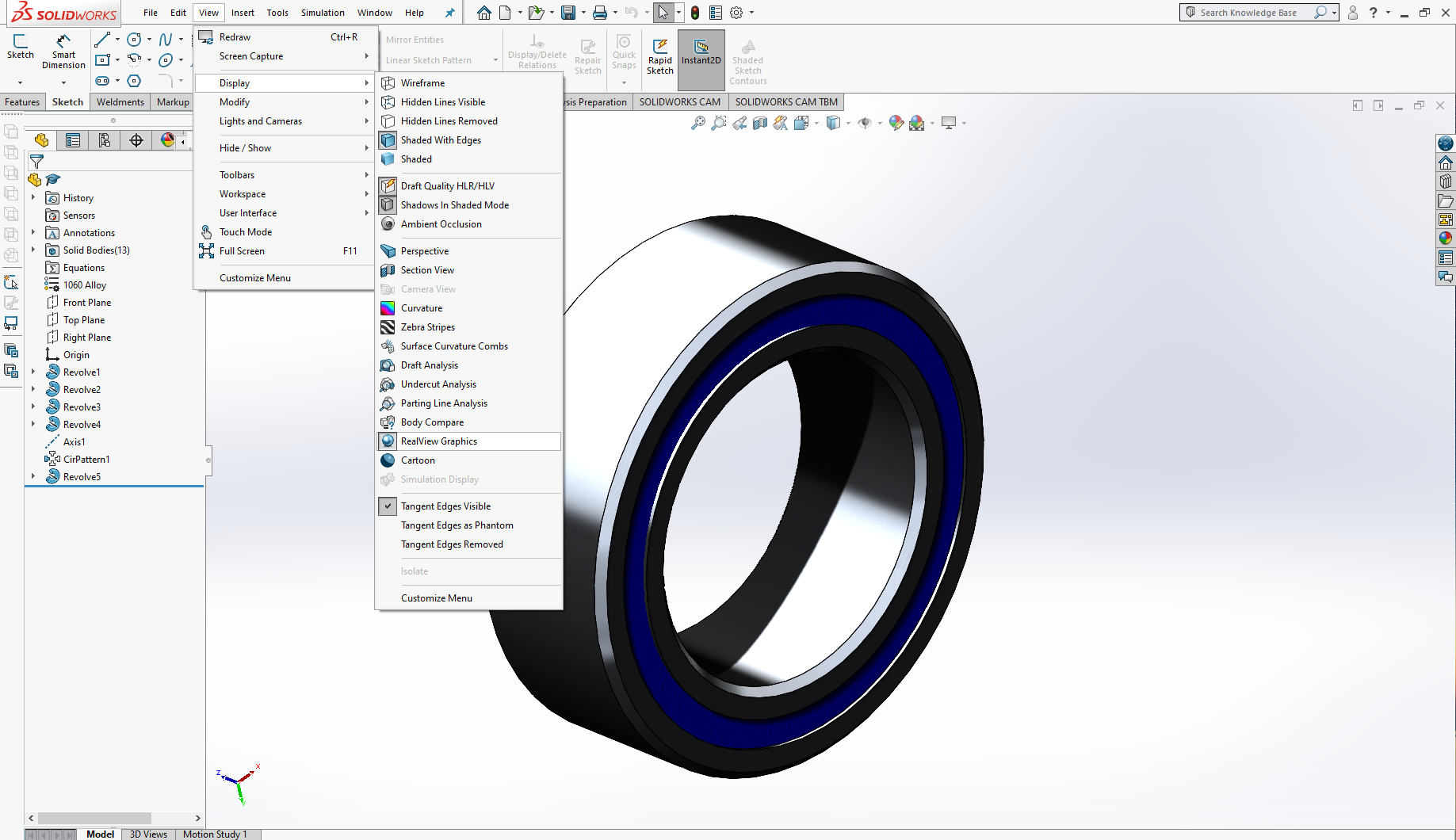The height and width of the screenshot is (840, 1456).
Task: Click the Edit Appearance colored-sphere icon
Action: tap(896, 123)
